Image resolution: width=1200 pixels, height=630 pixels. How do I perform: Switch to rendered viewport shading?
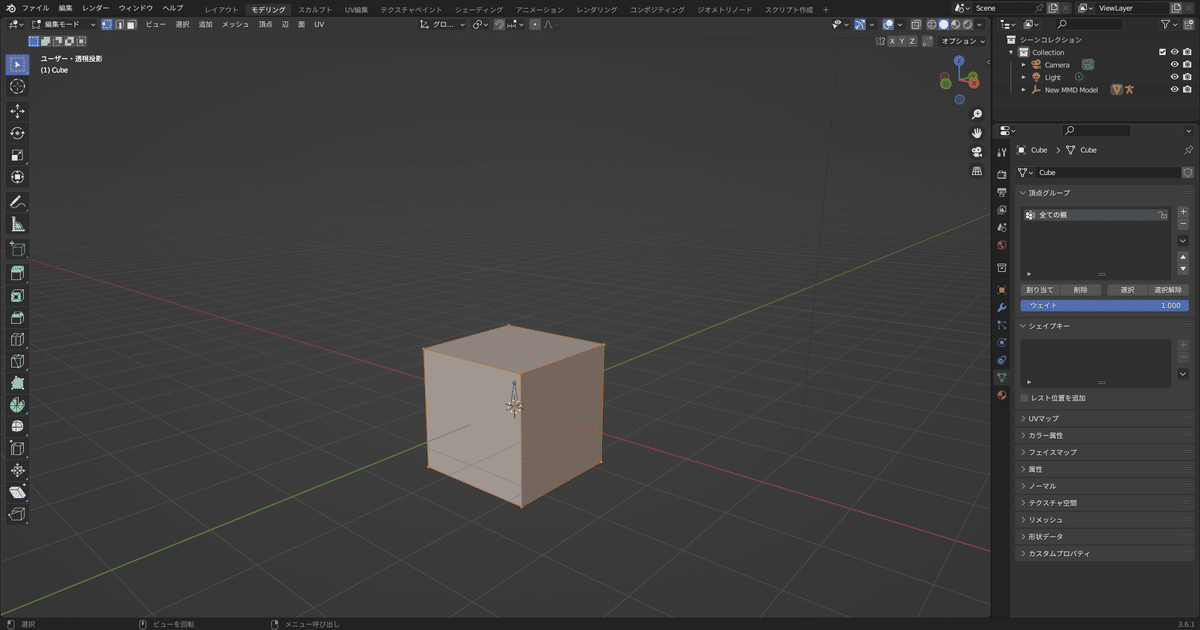(967, 24)
